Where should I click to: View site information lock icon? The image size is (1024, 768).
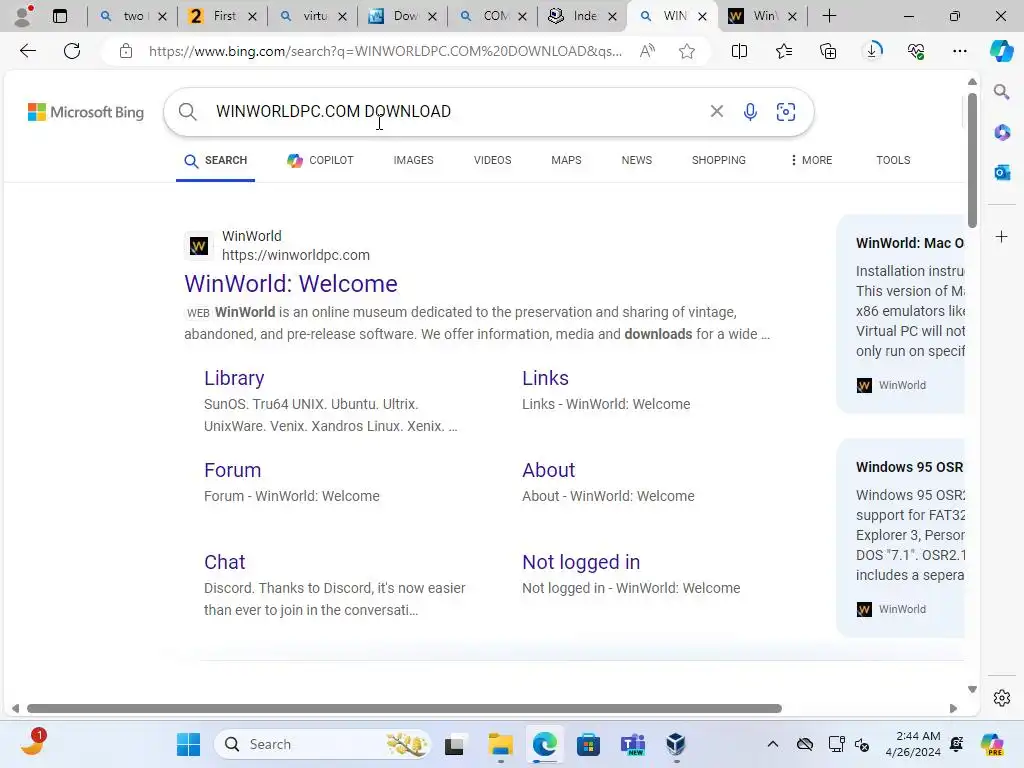tap(126, 51)
